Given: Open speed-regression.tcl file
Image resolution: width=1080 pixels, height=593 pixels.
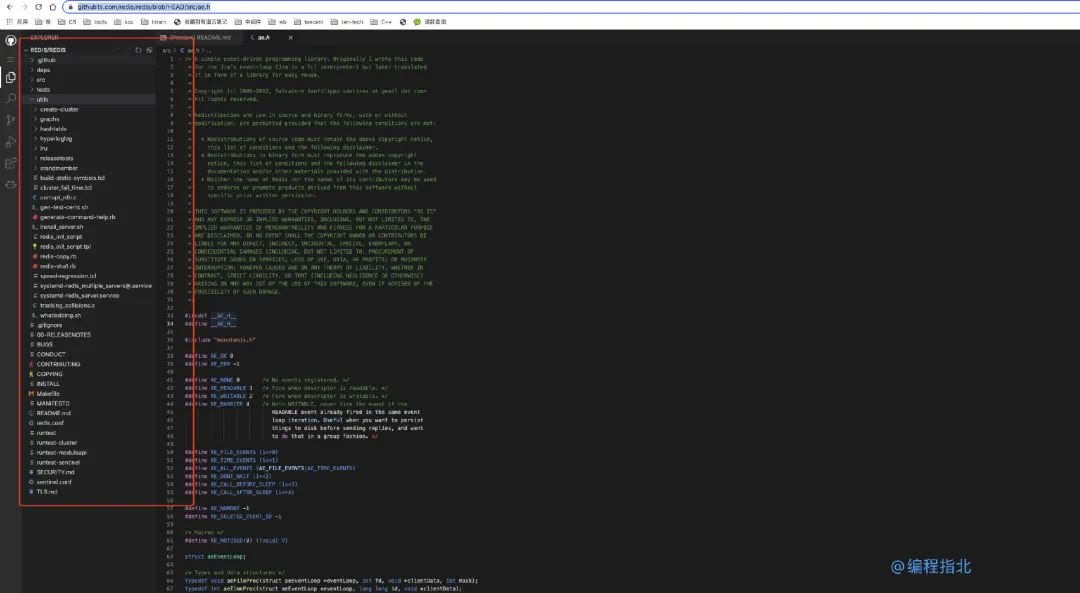Looking at the screenshot, I should (x=90, y=275).
